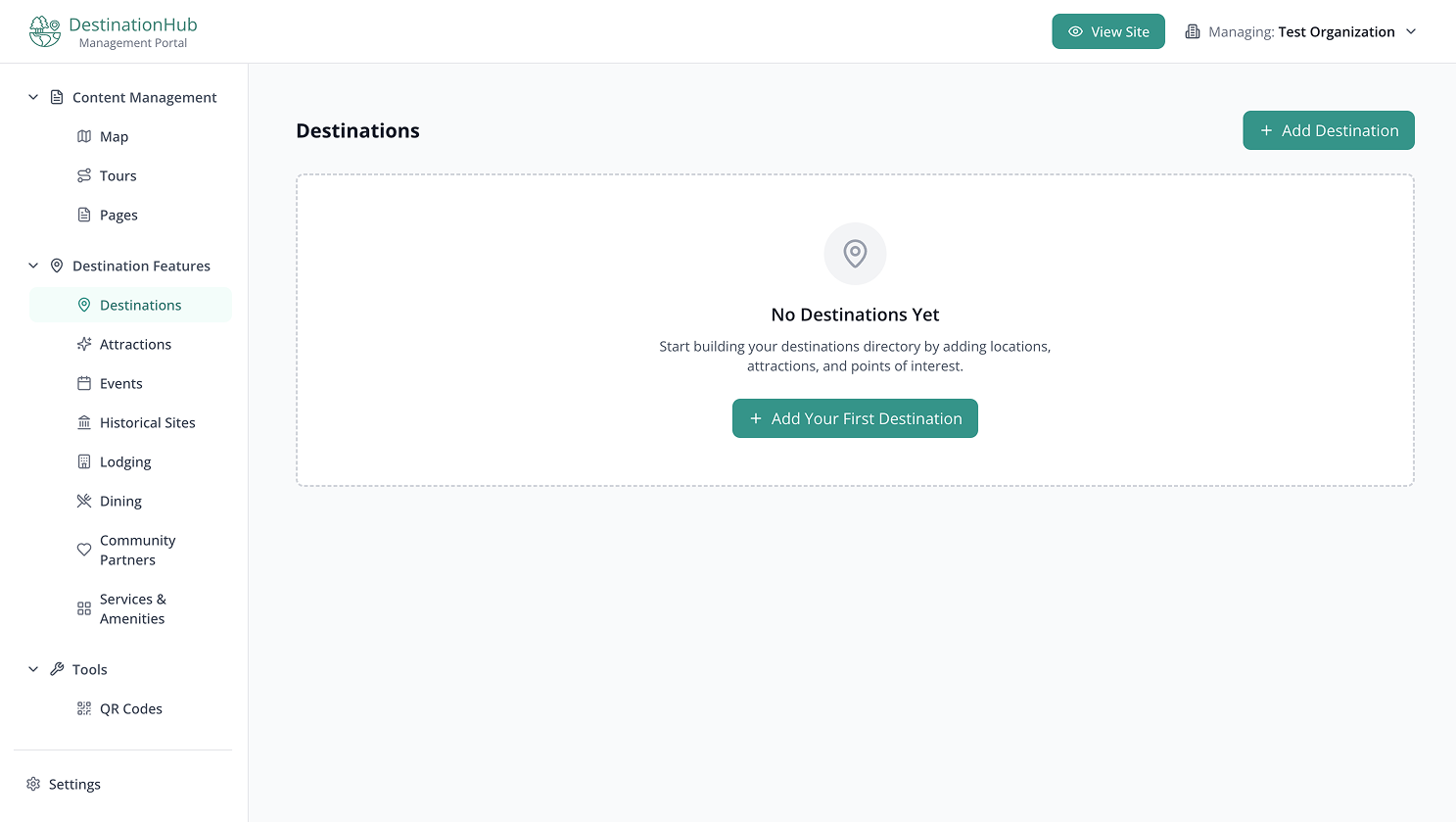Collapse the Content Management section

pos(33,98)
